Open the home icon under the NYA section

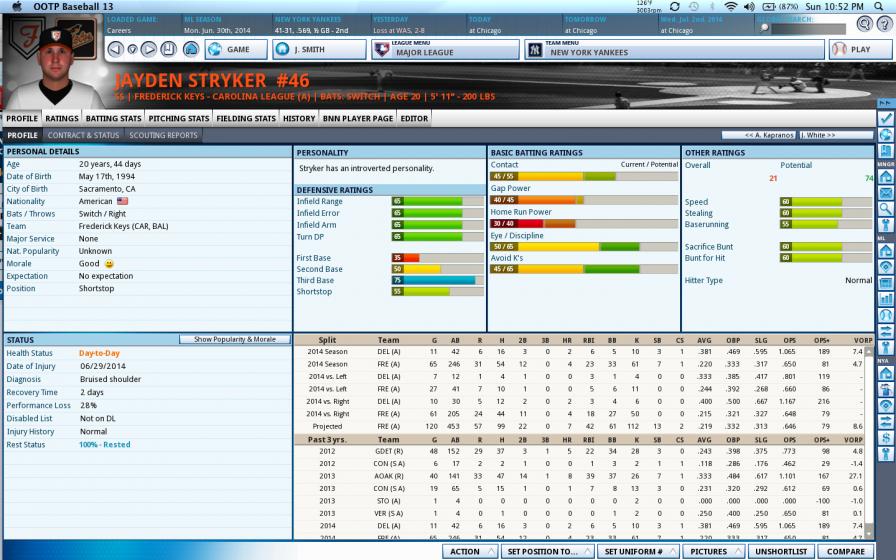click(x=886, y=374)
